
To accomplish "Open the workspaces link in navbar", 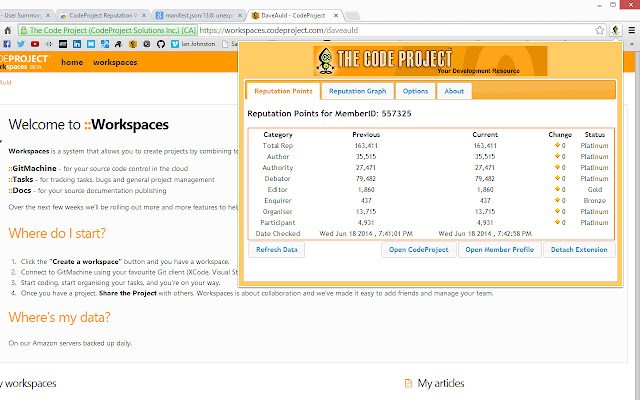I will (x=115, y=62).
